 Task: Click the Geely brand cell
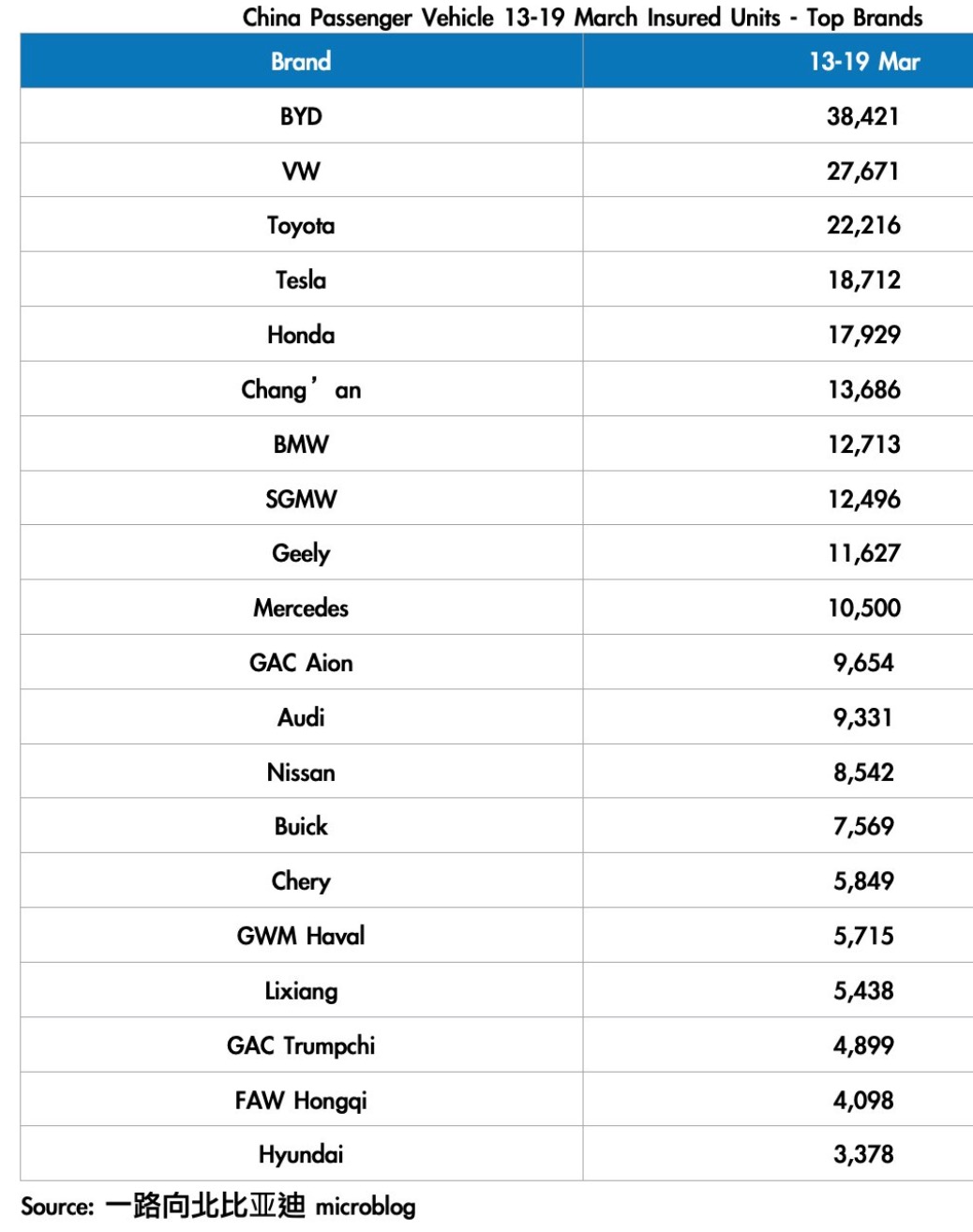[301, 553]
